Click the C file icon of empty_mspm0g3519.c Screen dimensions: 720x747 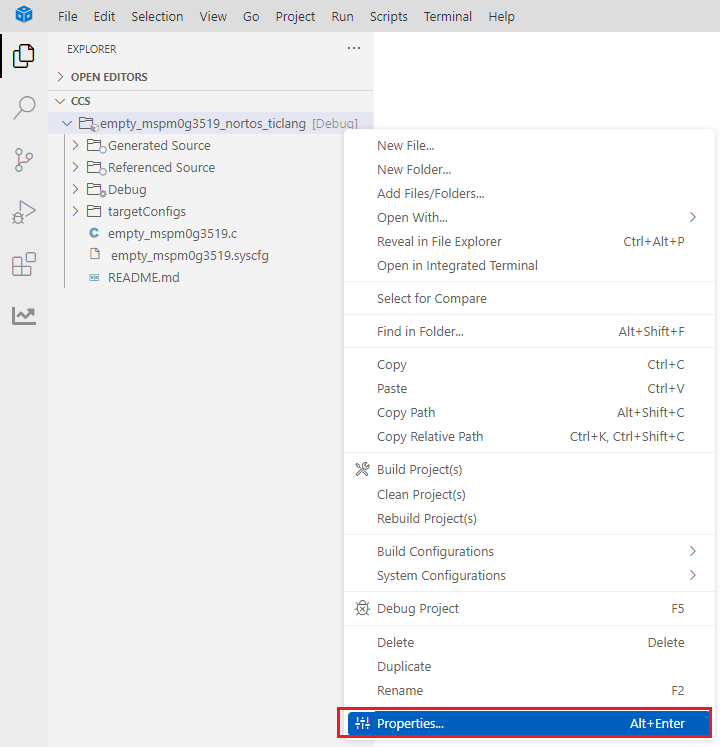click(94, 233)
